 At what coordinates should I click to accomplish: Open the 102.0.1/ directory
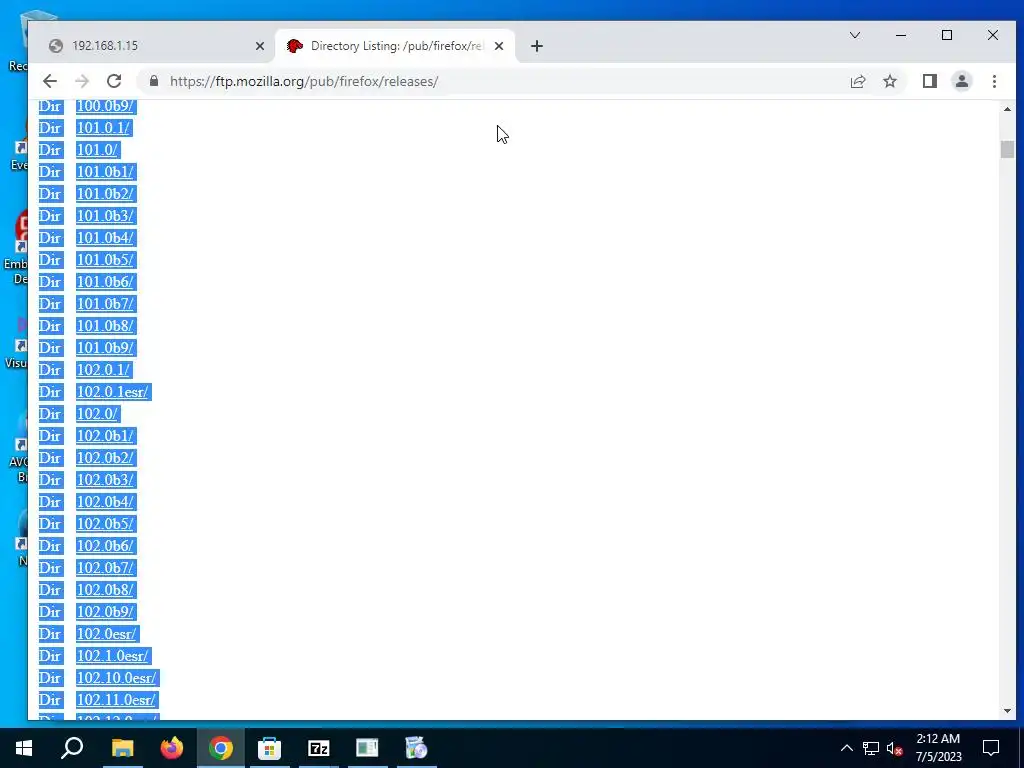click(x=104, y=370)
